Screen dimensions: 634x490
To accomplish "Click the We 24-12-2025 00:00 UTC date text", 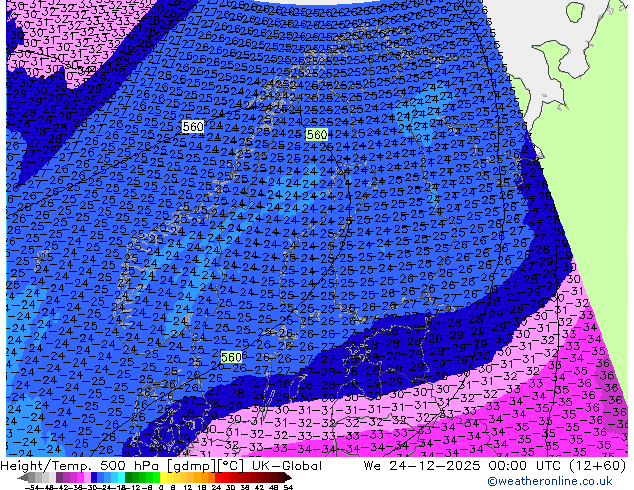I will pyautogui.click(x=461, y=466).
